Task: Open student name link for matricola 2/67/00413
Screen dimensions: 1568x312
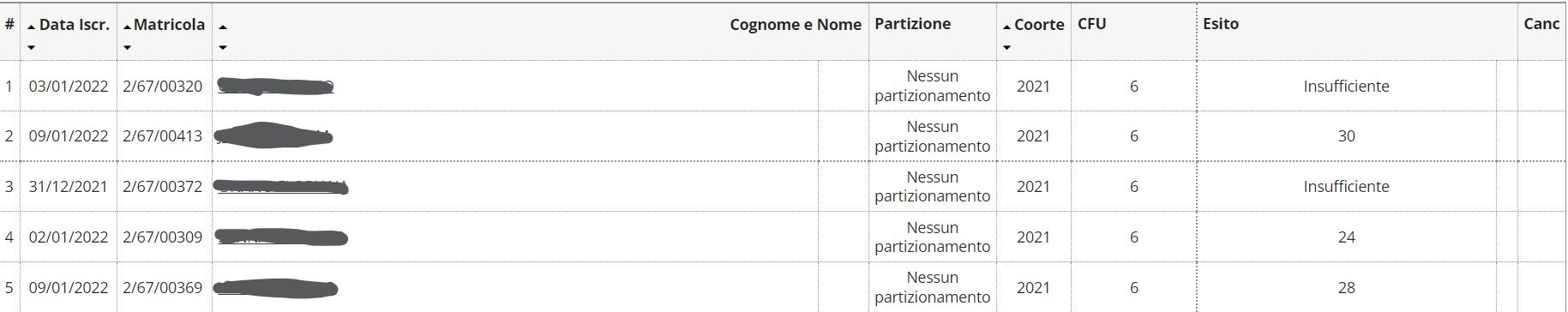Action: (x=273, y=135)
